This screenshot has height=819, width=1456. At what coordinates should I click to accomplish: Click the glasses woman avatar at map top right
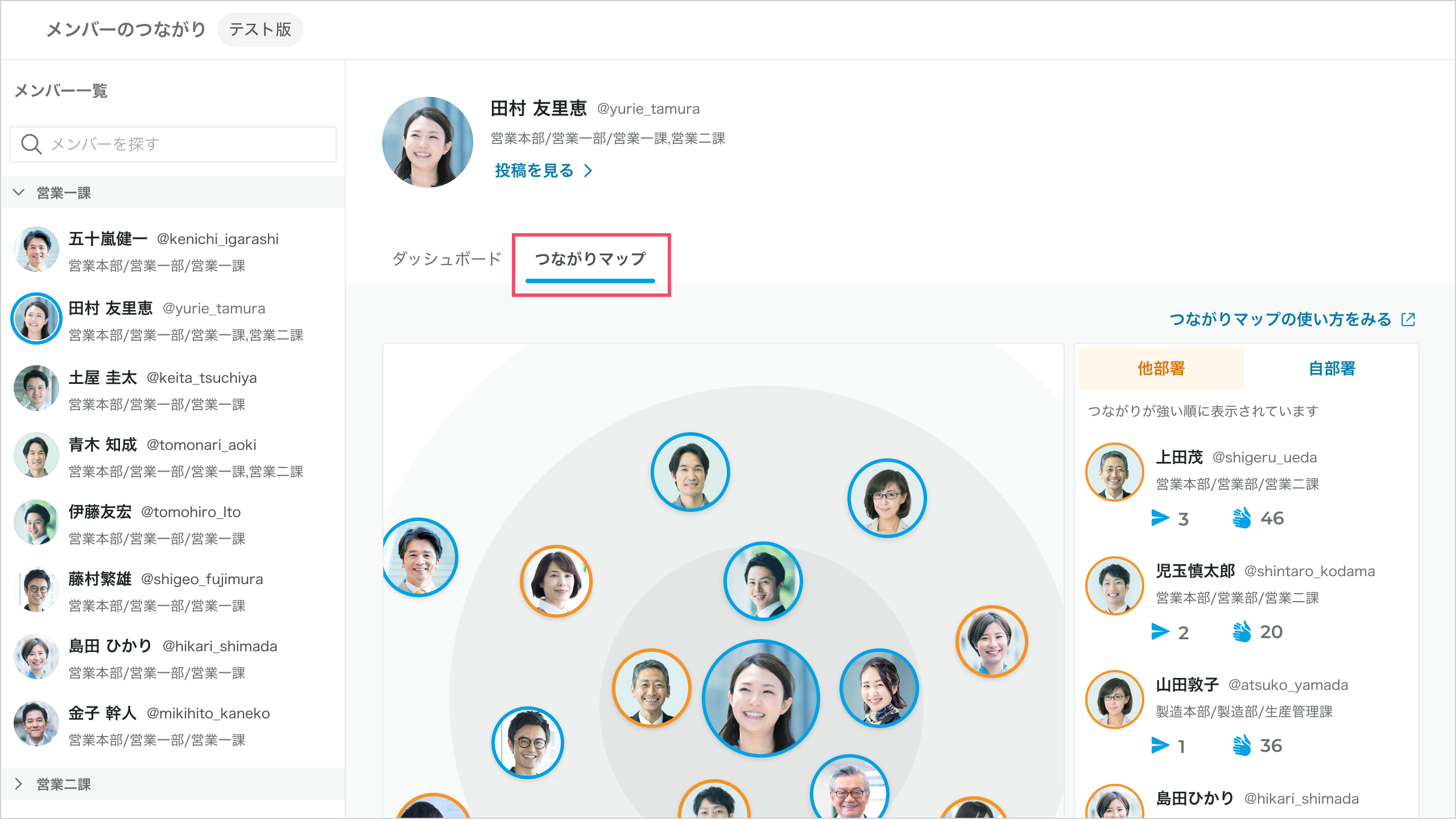(887, 498)
